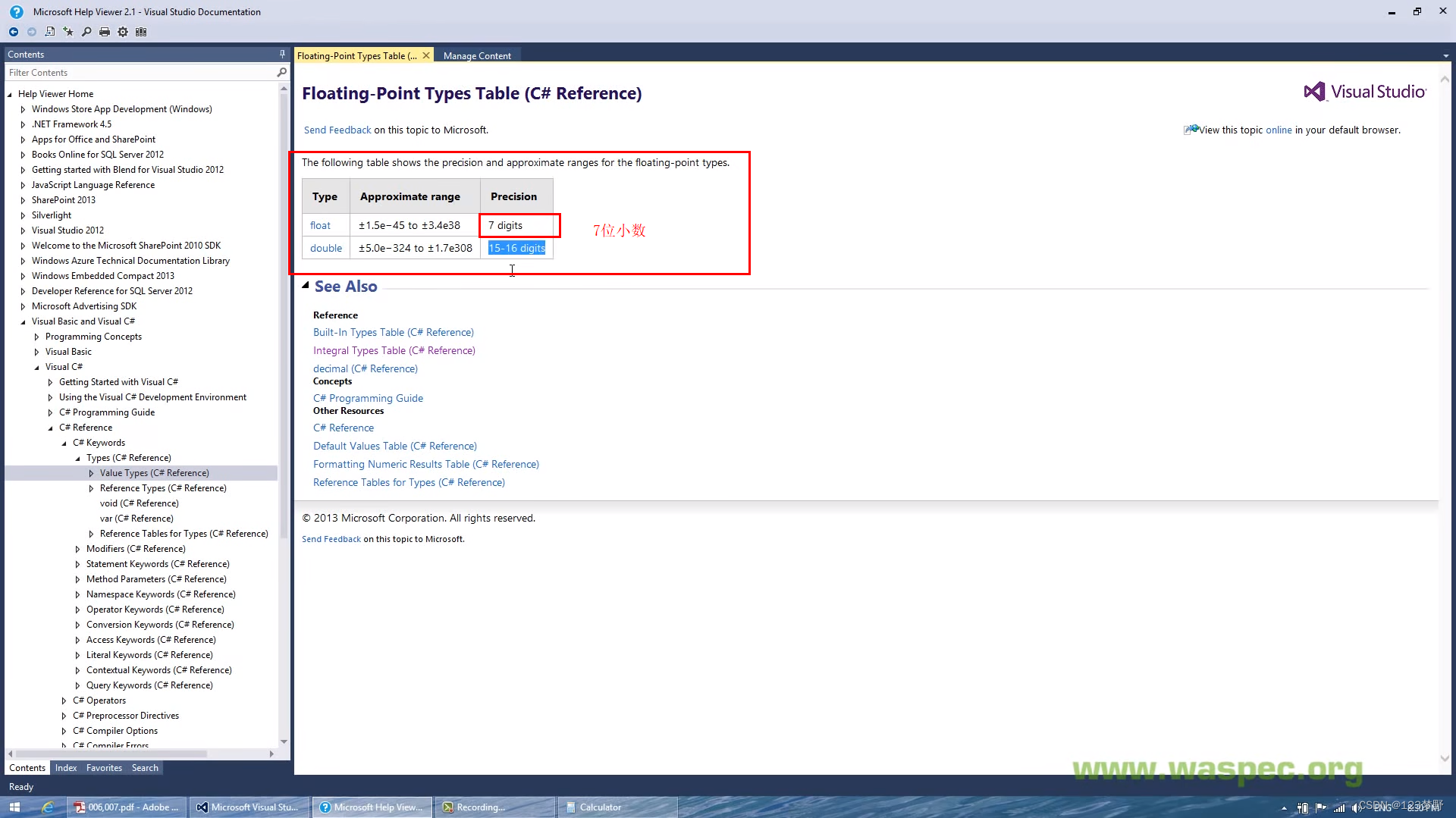Screen dimensions: 1456x818
Task: Click the Filter Contents search magnifier
Action: (x=281, y=72)
